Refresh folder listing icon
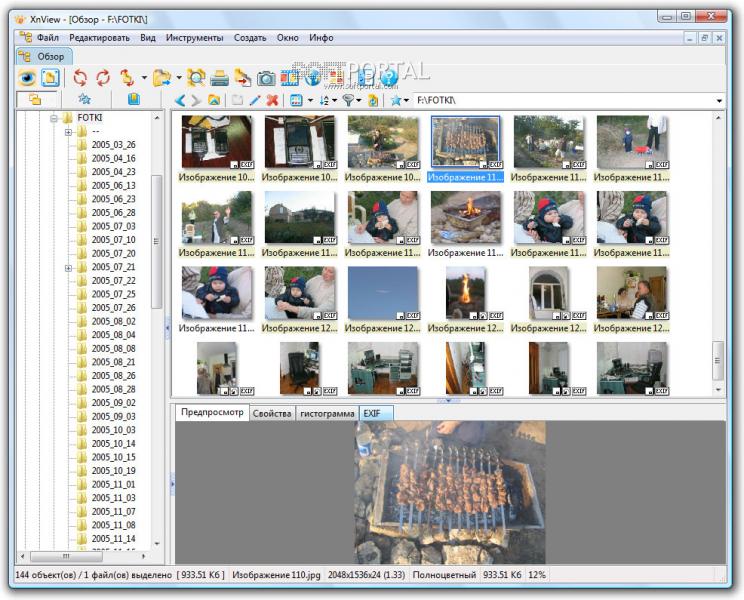The width and height of the screenshot is (744, 600). tap(373, 100)
